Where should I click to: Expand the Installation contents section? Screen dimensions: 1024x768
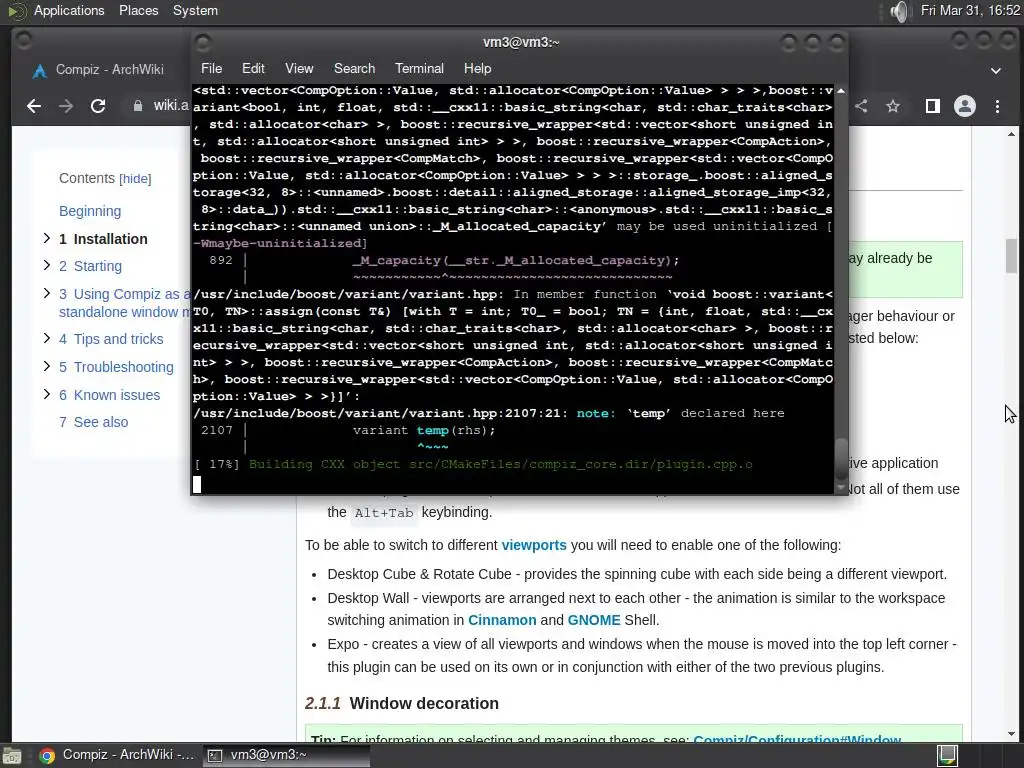click(x=46, y=238)
